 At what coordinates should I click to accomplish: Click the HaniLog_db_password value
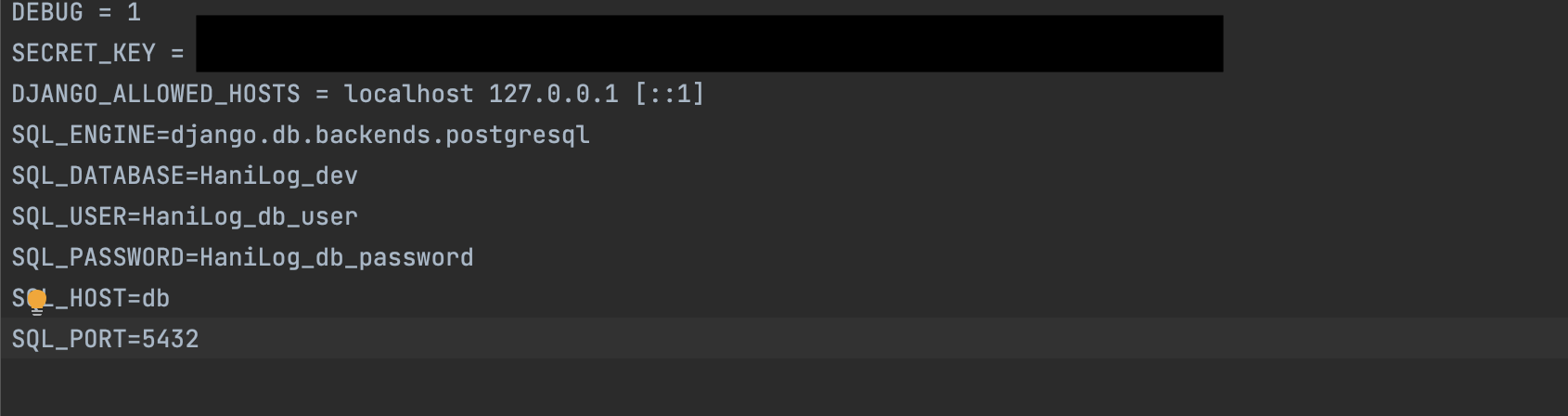pyautogui.click(x=336, y=257)
